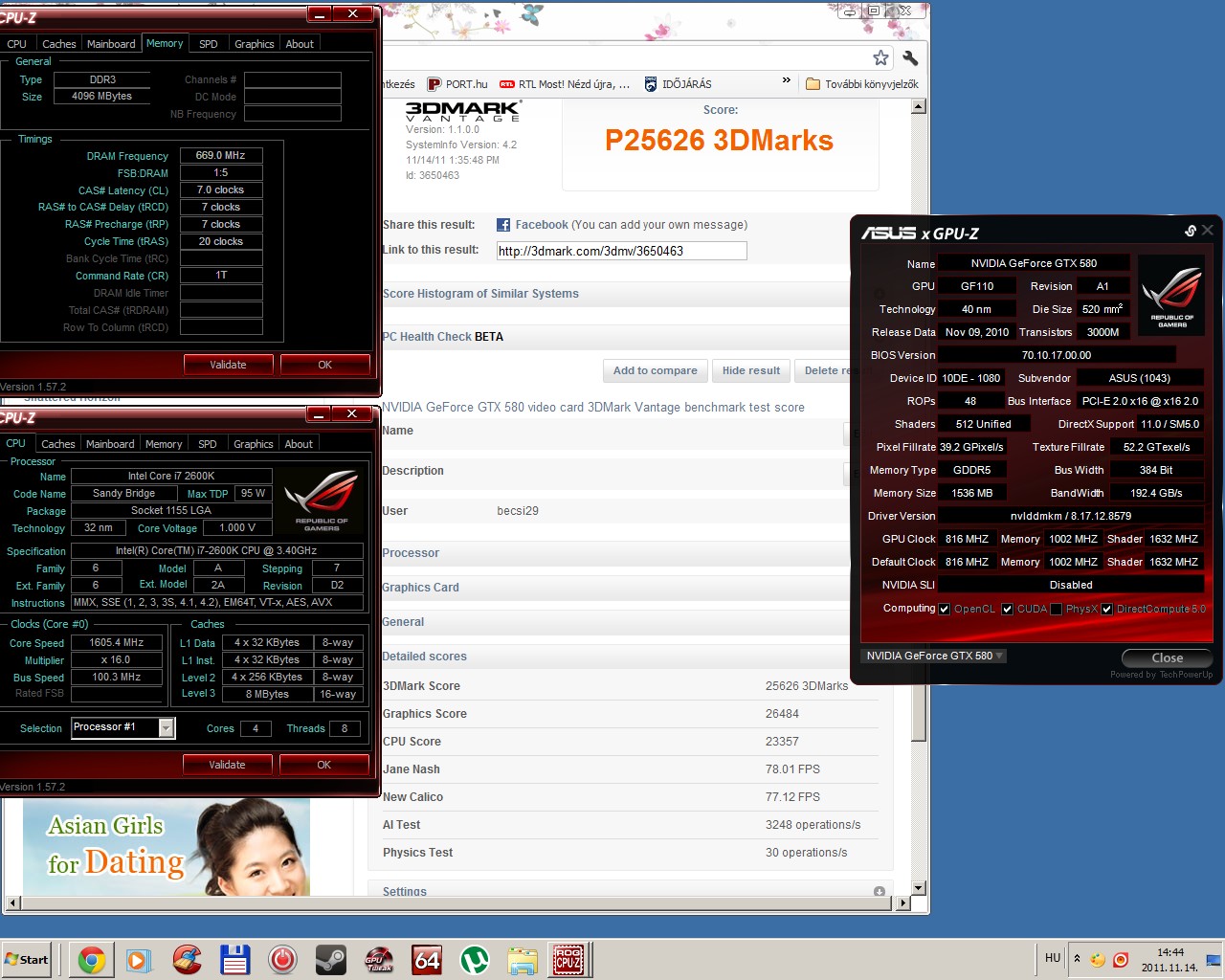Viewport: 1225px width, 980px height.
Task: Open Memory tab in lower CPU-Z window
Action: pyautogui.click(x=164, y=444)
